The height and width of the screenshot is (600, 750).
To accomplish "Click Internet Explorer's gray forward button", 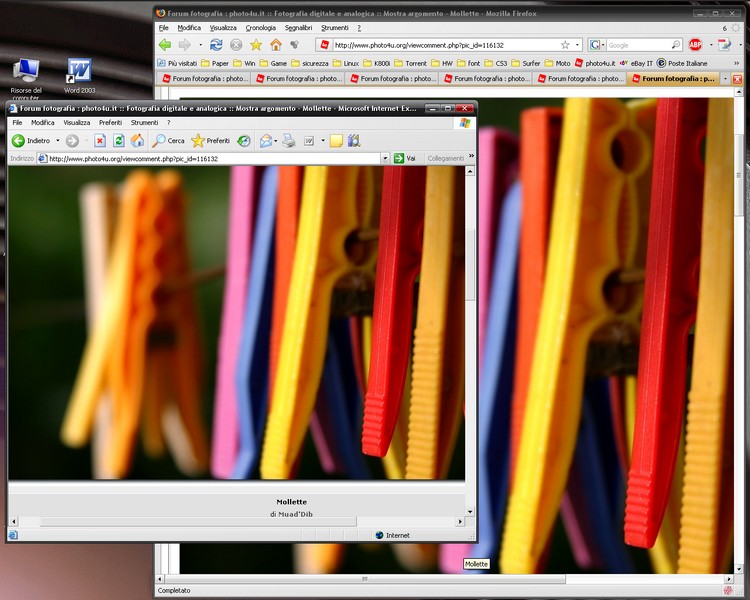I will 72,141.
